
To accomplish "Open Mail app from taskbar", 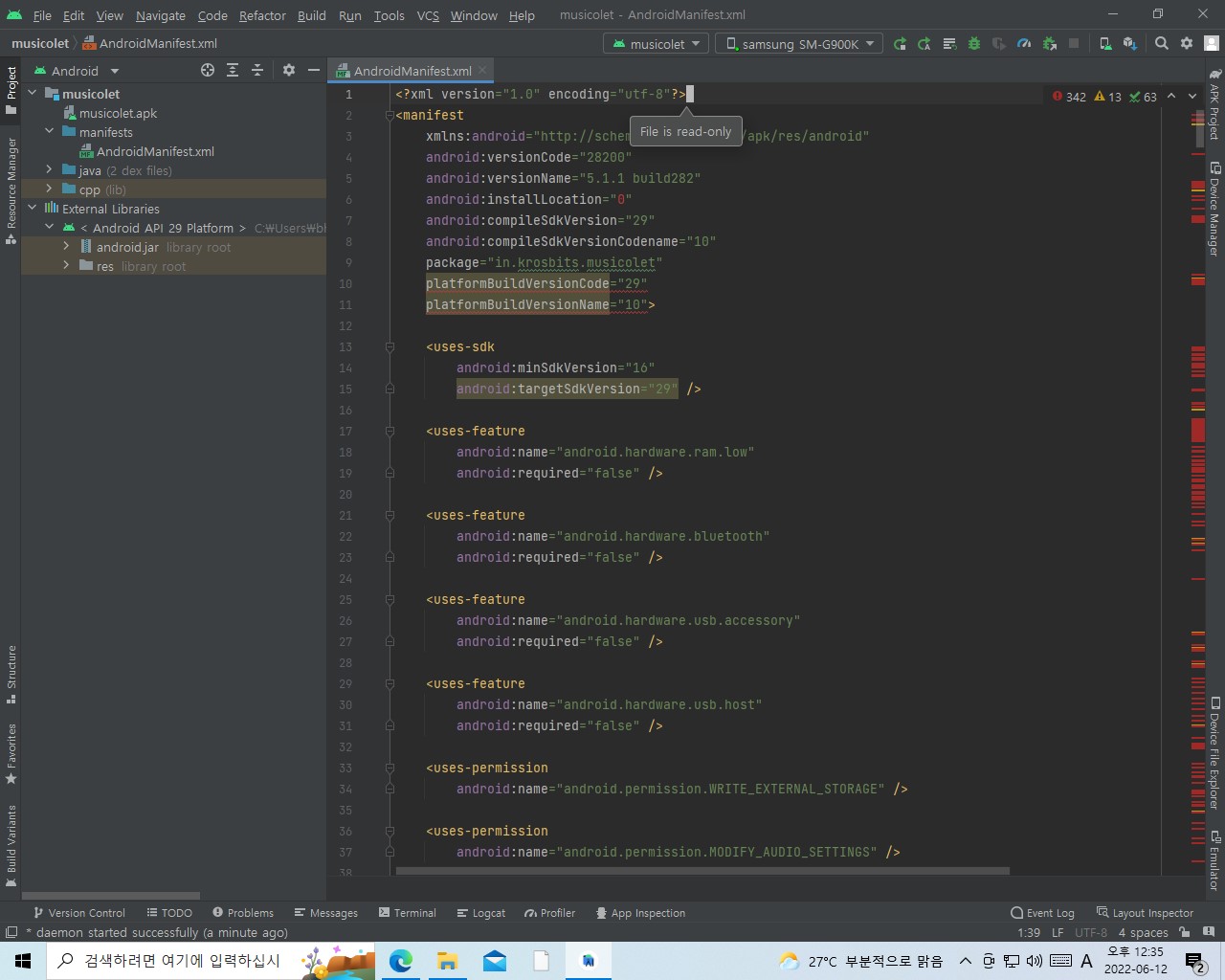I will [x=495, y=961].
